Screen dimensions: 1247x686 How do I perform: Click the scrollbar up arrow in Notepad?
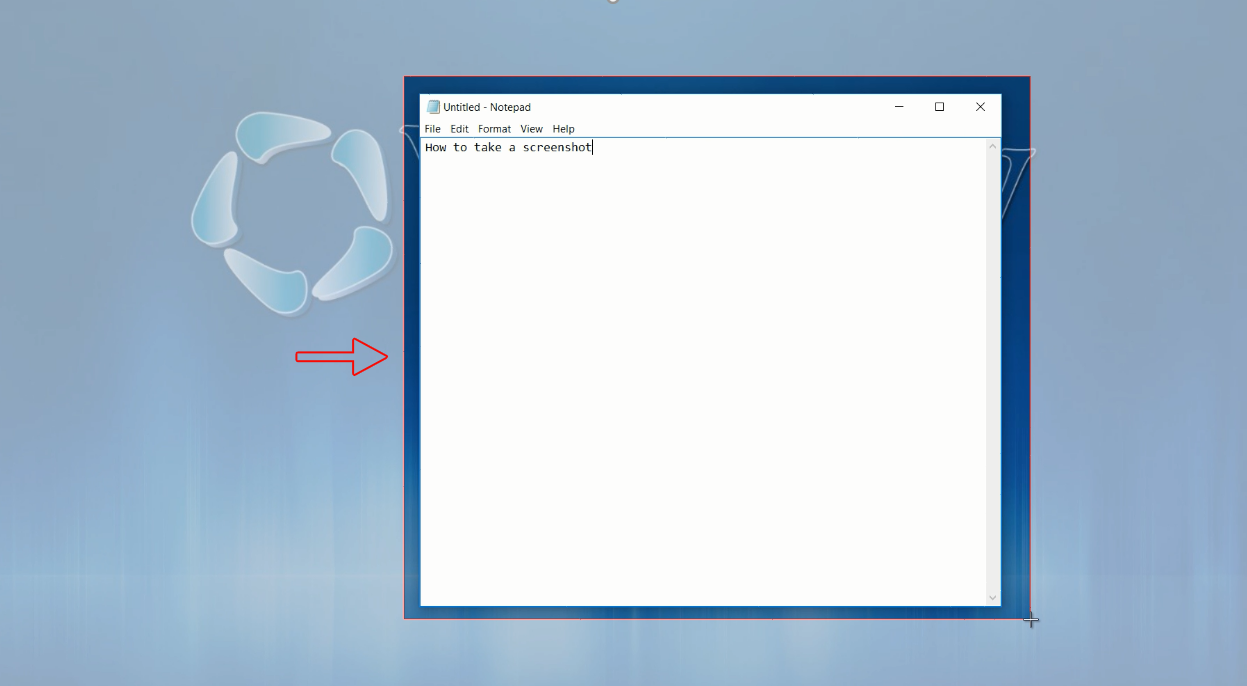pyautogui.click(x=993, y=147)
